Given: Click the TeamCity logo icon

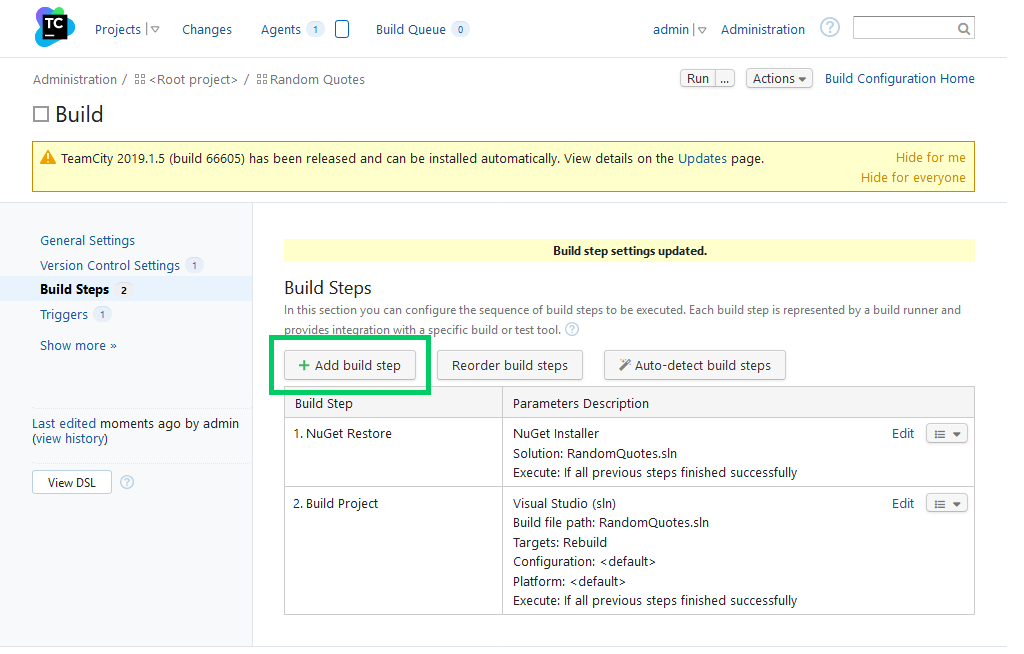Looking at the screenshot, I should click(55, 27).
